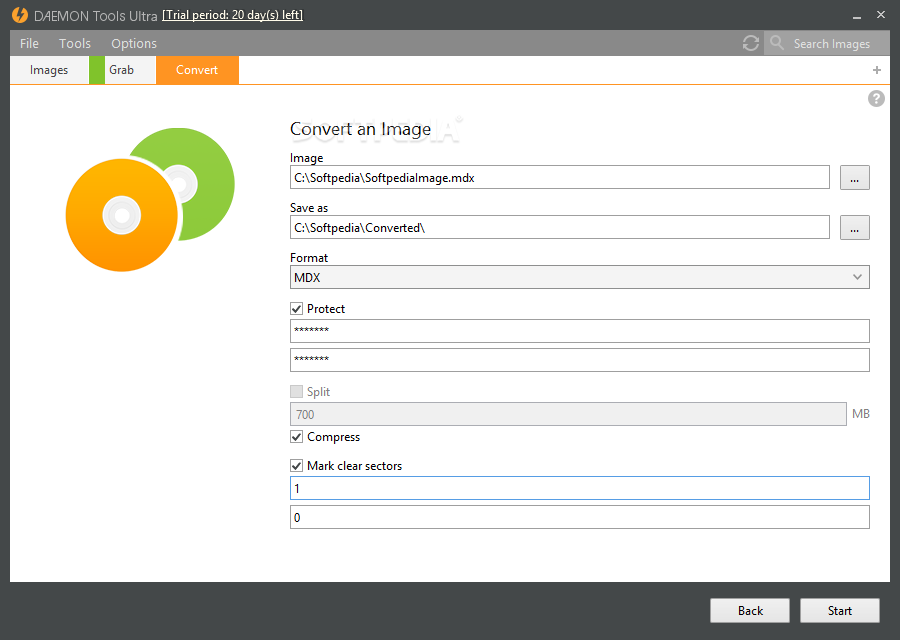This screenshot has height=640, width=900.
Task: Click the clear sectors field containing 1
Action: click(x=580, y=488)
